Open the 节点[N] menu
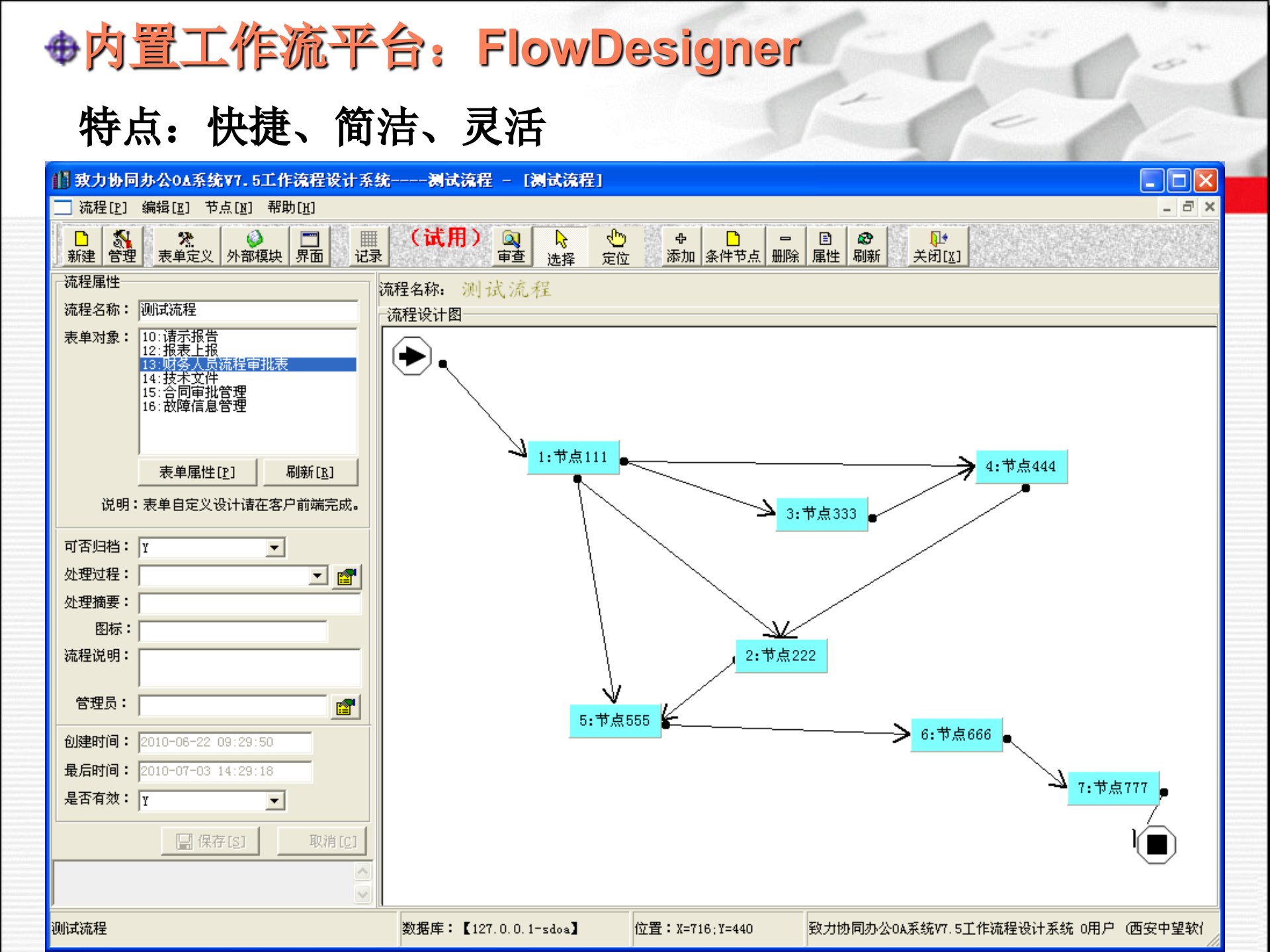This screenshot has height=952, width=1270. pyautogui.click(x=228, y=208)
